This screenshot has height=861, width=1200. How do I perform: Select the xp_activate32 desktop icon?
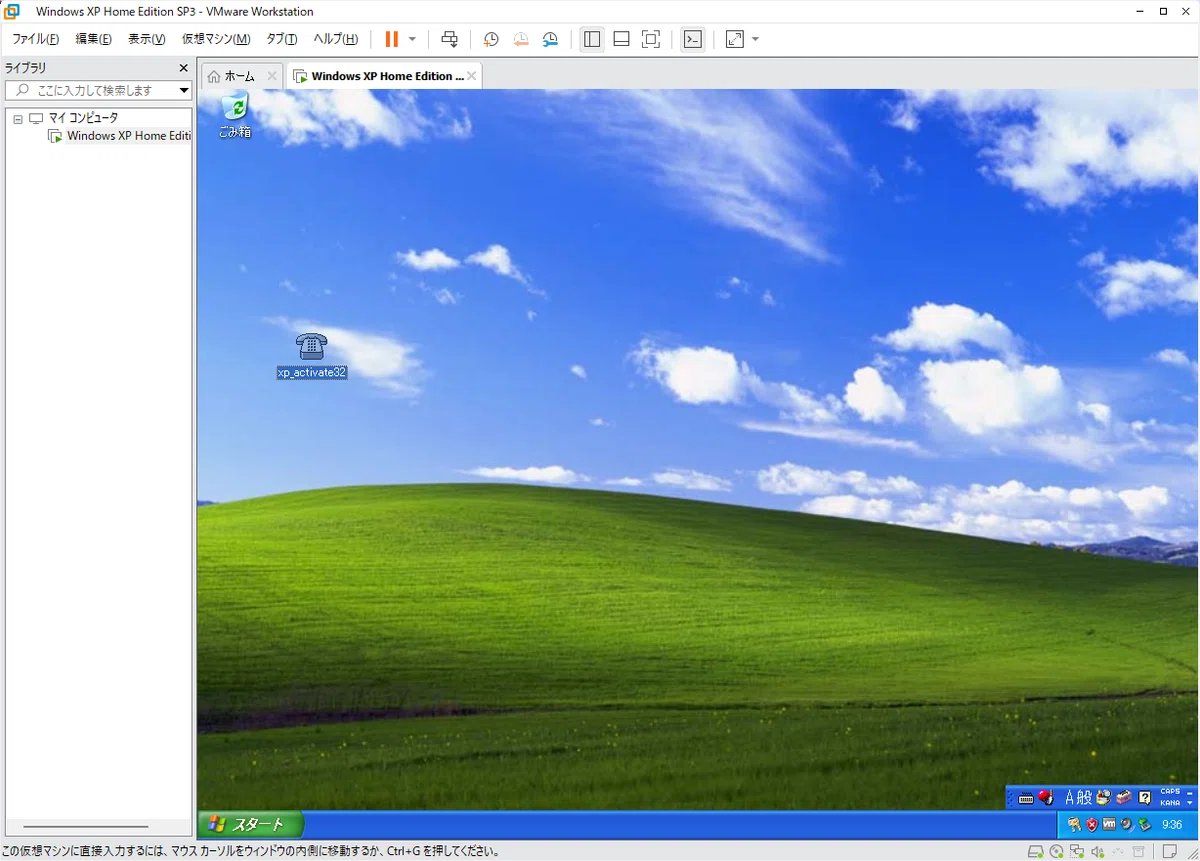pyautogui.click(x=312, y=356)
